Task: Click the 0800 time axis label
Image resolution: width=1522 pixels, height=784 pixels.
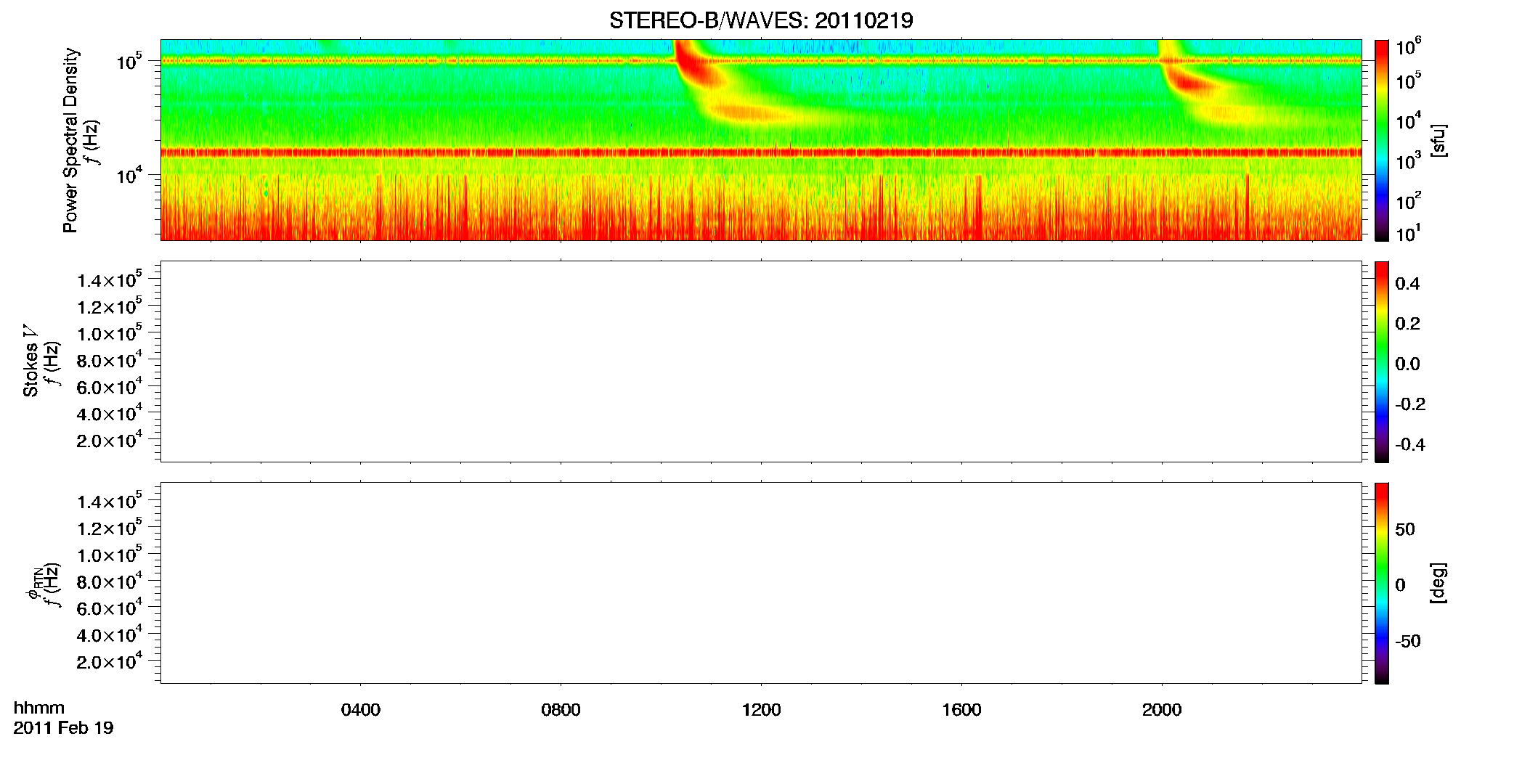Action: coord(561,710)
